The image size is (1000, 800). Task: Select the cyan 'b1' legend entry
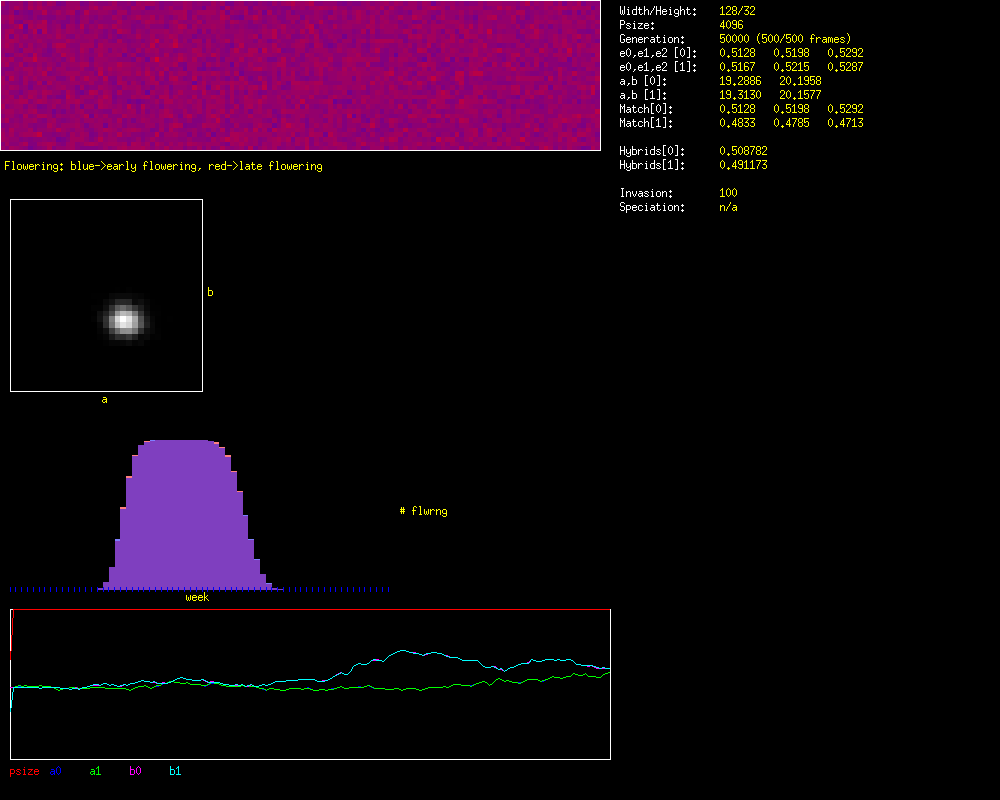point(175,771)
